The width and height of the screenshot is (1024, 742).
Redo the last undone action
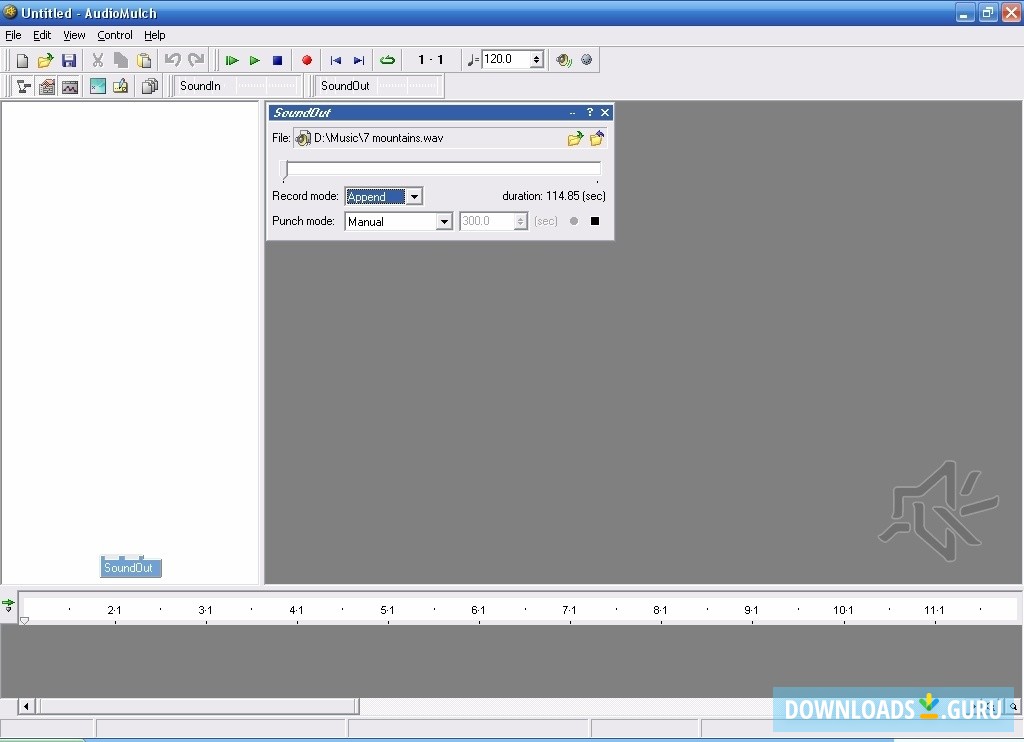(x=196, y=61)
